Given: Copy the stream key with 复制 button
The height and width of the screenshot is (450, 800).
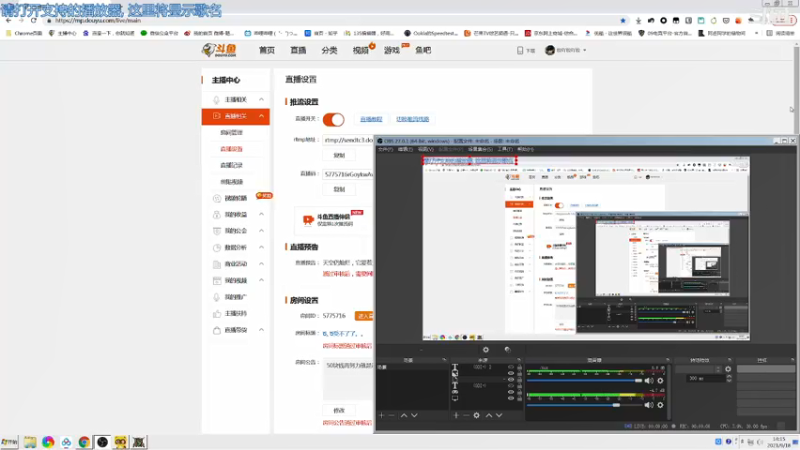Looking at the screenshot, I should coord(339,189).
